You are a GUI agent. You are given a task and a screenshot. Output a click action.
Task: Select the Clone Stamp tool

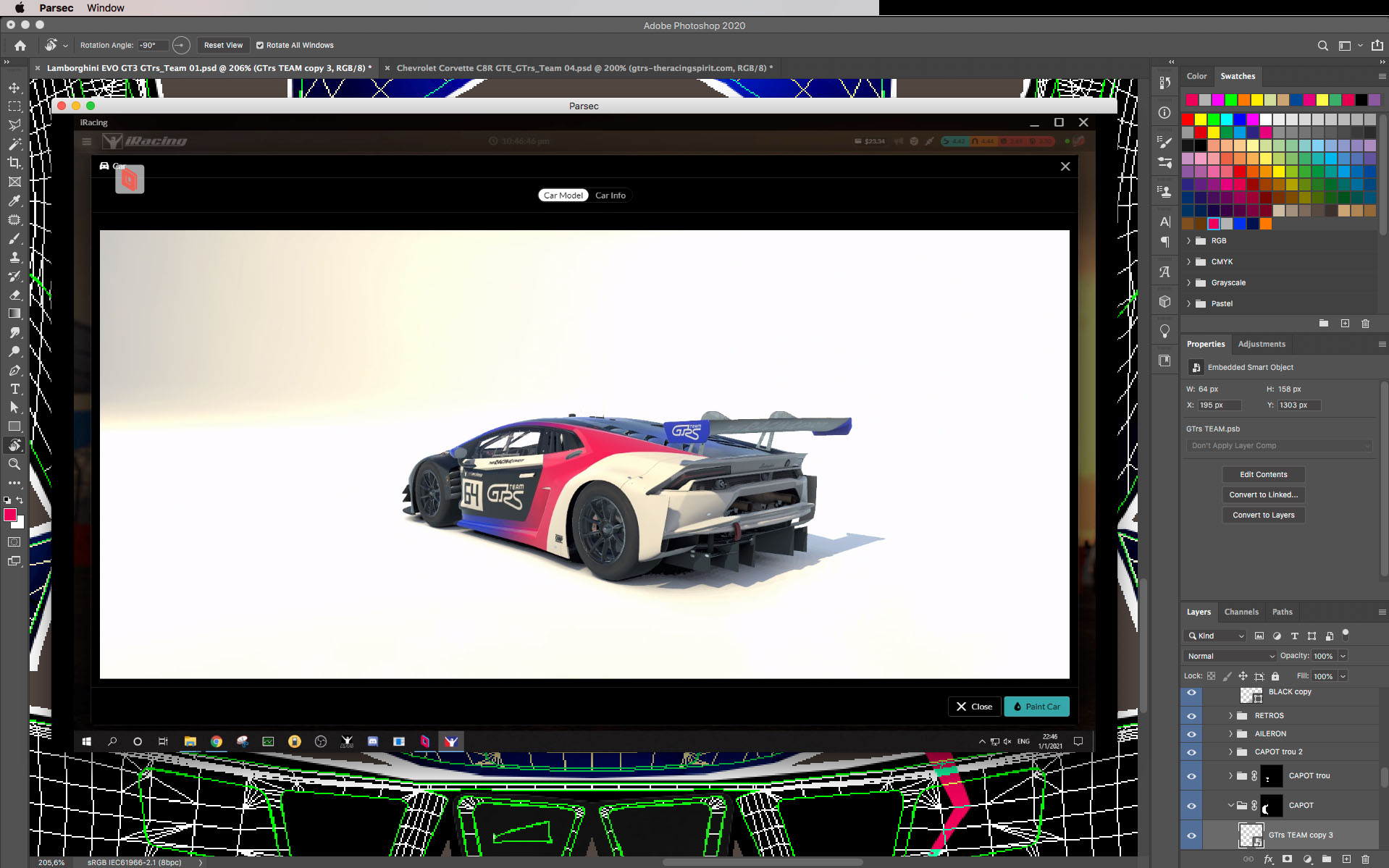(14, 257)
